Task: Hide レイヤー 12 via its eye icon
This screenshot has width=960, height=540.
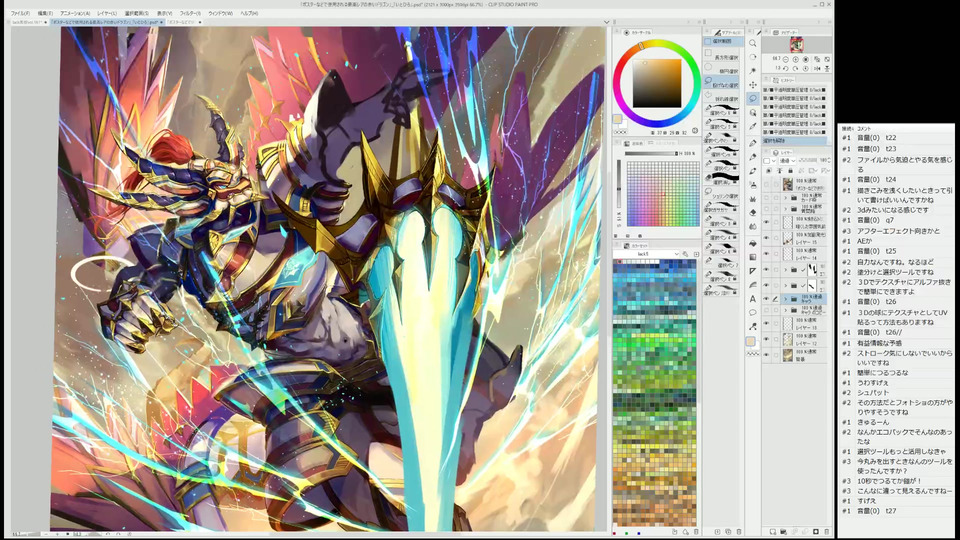Action: (x=766, y=339)
